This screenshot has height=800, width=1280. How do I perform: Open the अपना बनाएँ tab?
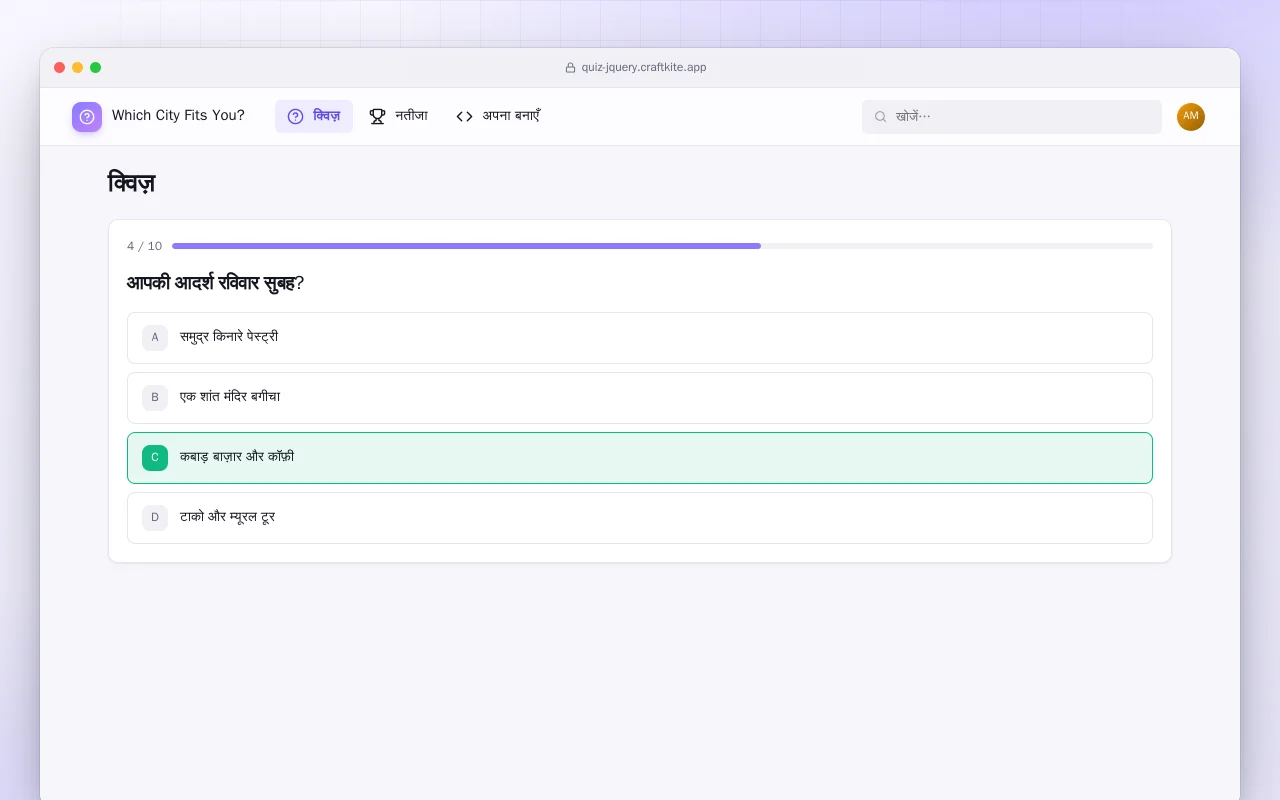pos(498,116)
